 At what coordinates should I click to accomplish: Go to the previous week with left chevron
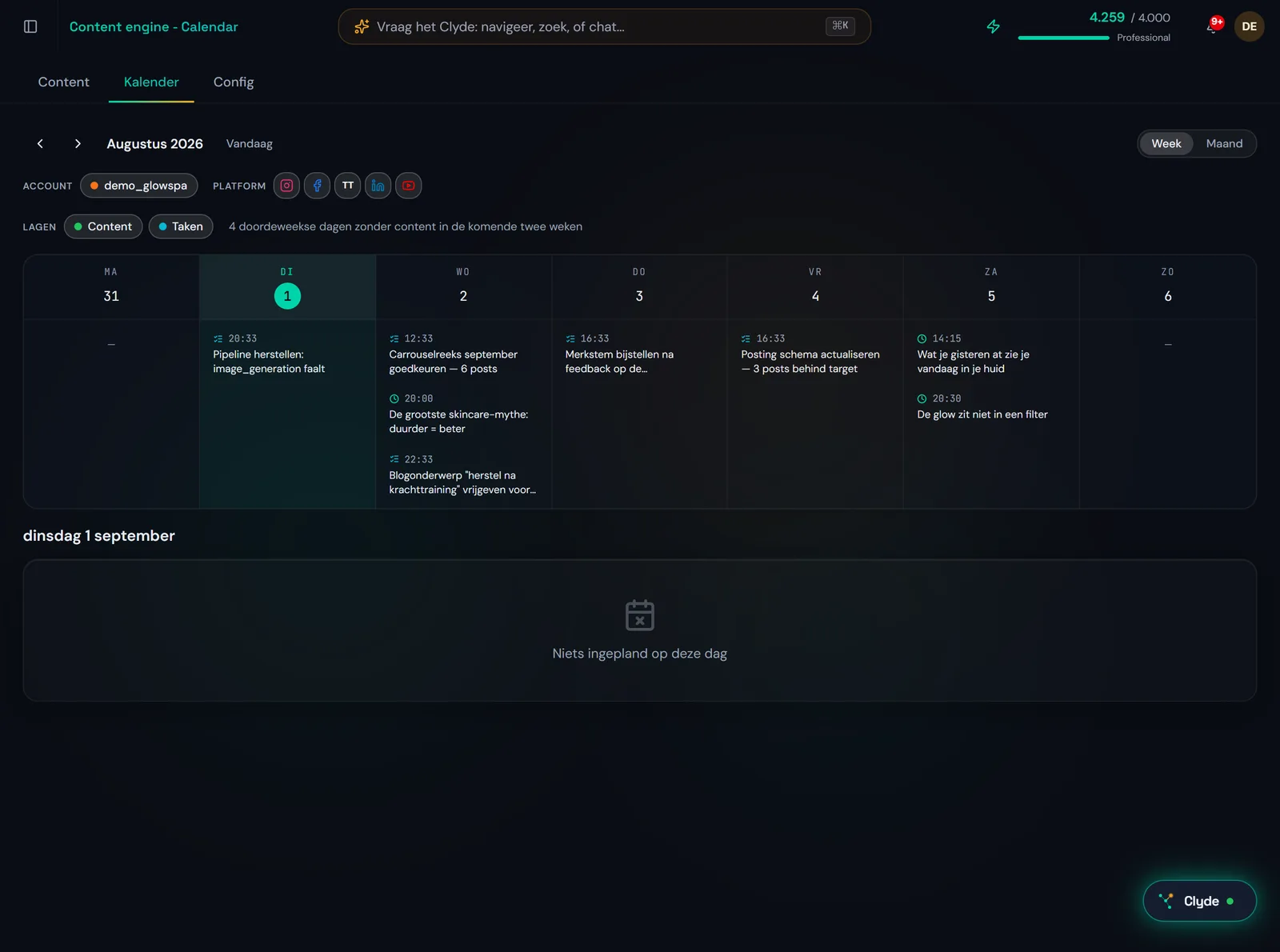coord(40,144)
